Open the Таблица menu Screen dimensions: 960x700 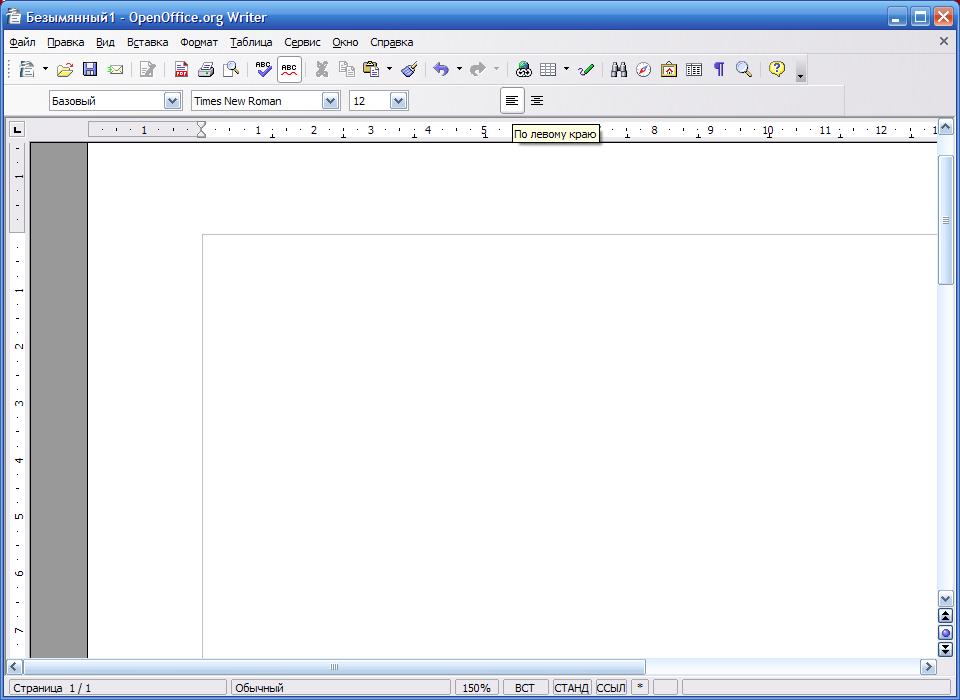[x=251, y=42]
